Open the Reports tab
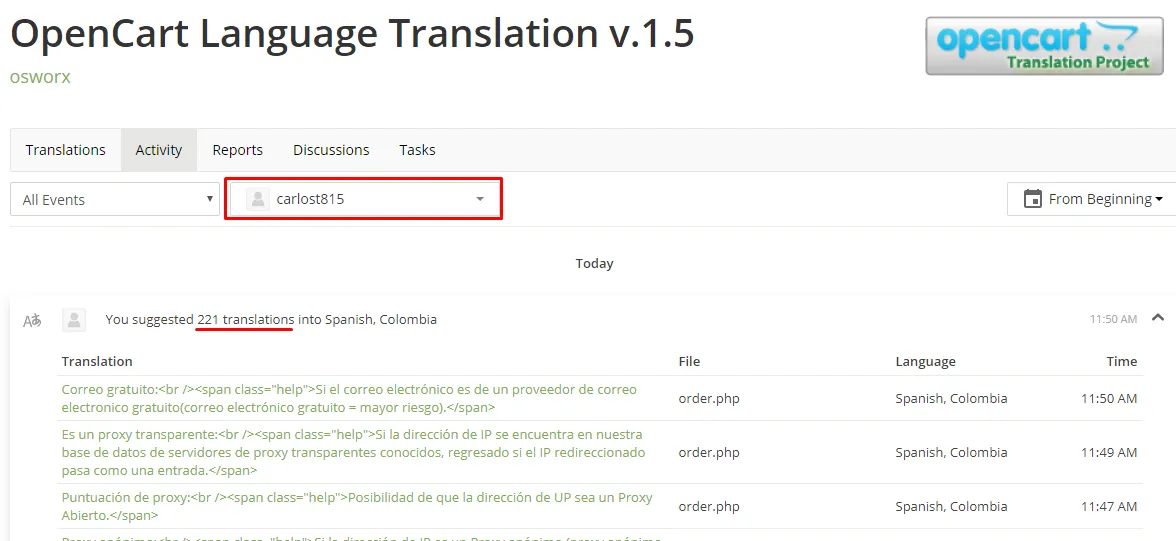The image size is (1176, 541). (238, 150)
